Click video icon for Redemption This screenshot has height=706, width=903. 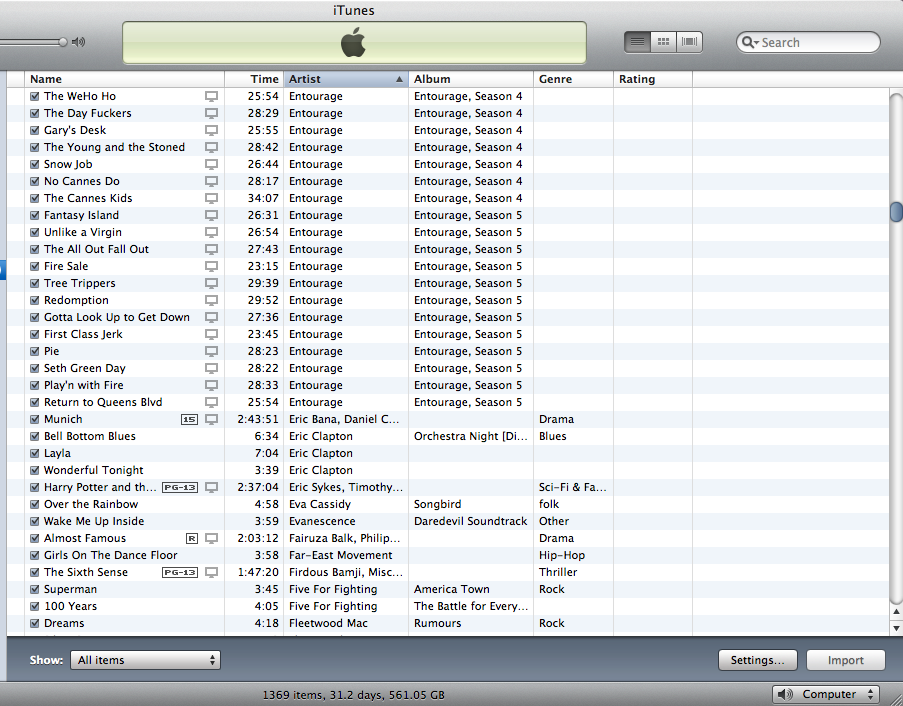[x=211, y=300]
